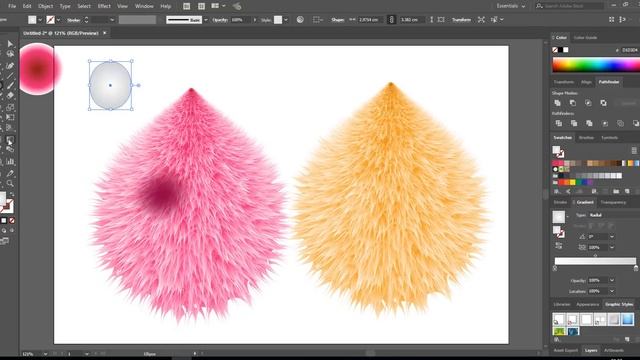Viewport: 640px width, 360px height.
Task: Select the Eraser tool
Action: coord(10,96)
